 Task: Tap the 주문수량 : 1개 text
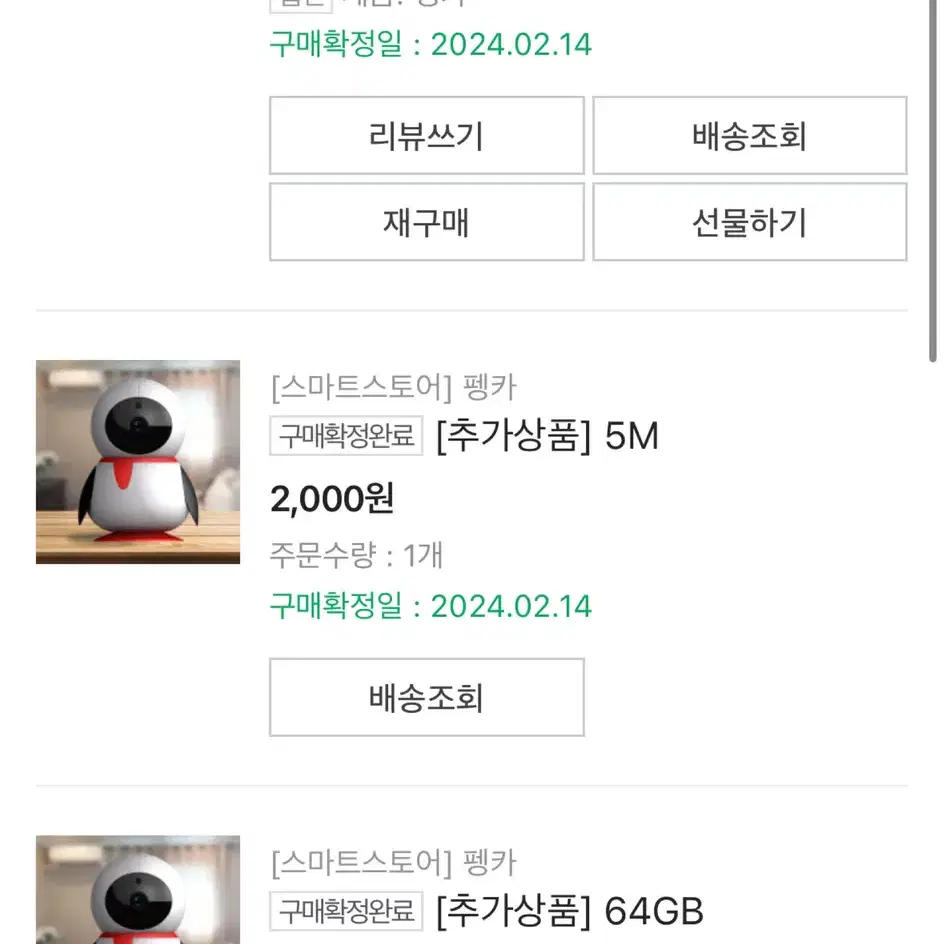click(x=356, y=555)
